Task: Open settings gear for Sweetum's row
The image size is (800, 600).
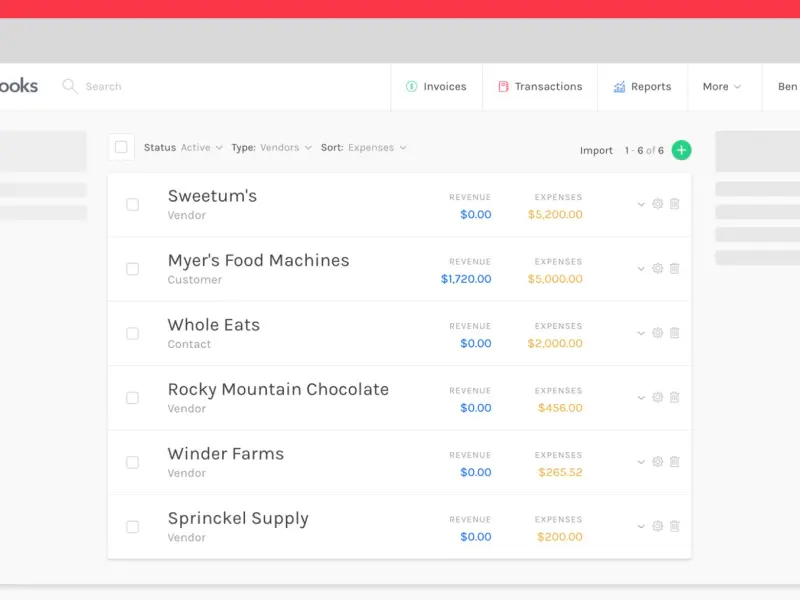Action: click(x=658, y=204)
